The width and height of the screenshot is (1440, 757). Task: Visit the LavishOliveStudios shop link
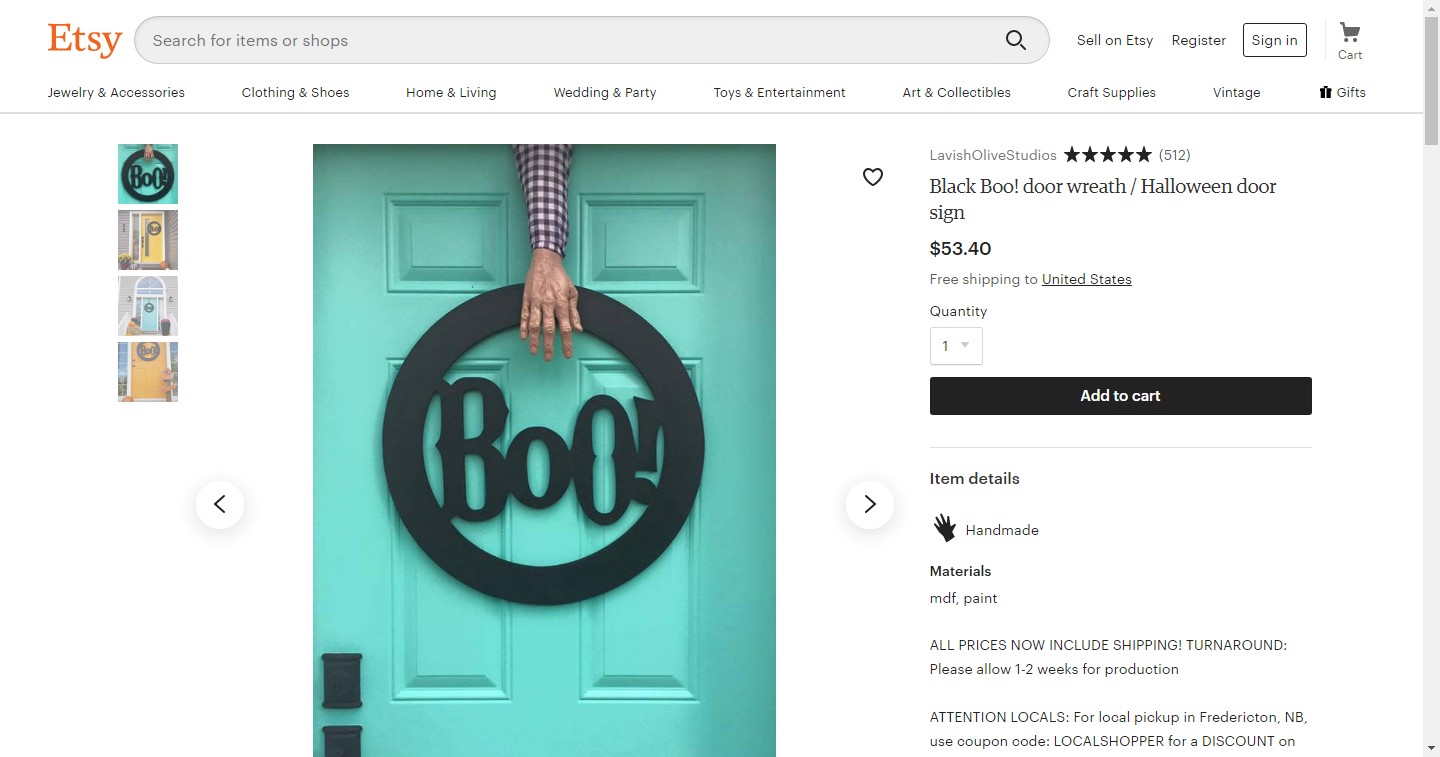click(993, 155)
